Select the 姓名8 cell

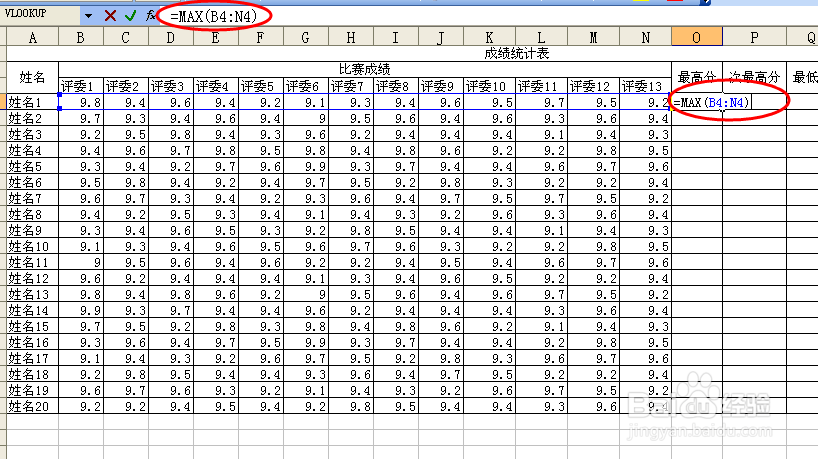[32, 214]
